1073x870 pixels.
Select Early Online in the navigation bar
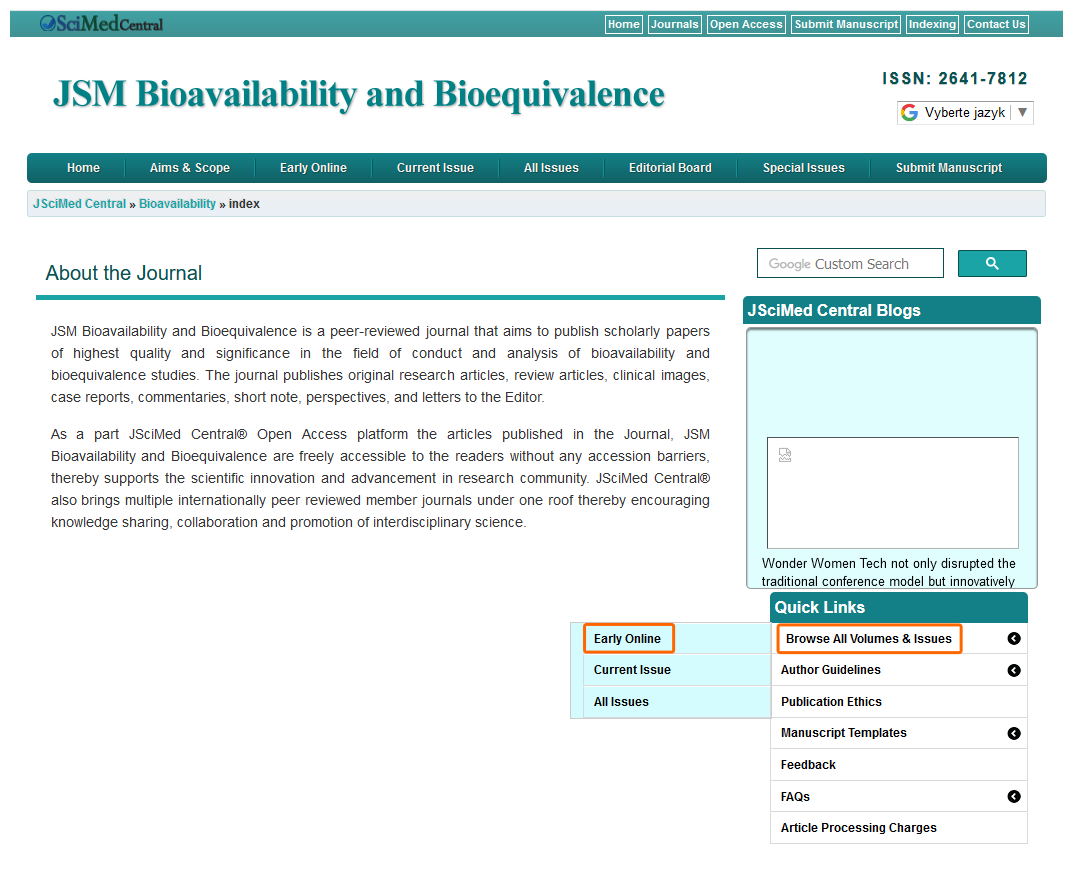pyautogui.click(x=313, y=168)
